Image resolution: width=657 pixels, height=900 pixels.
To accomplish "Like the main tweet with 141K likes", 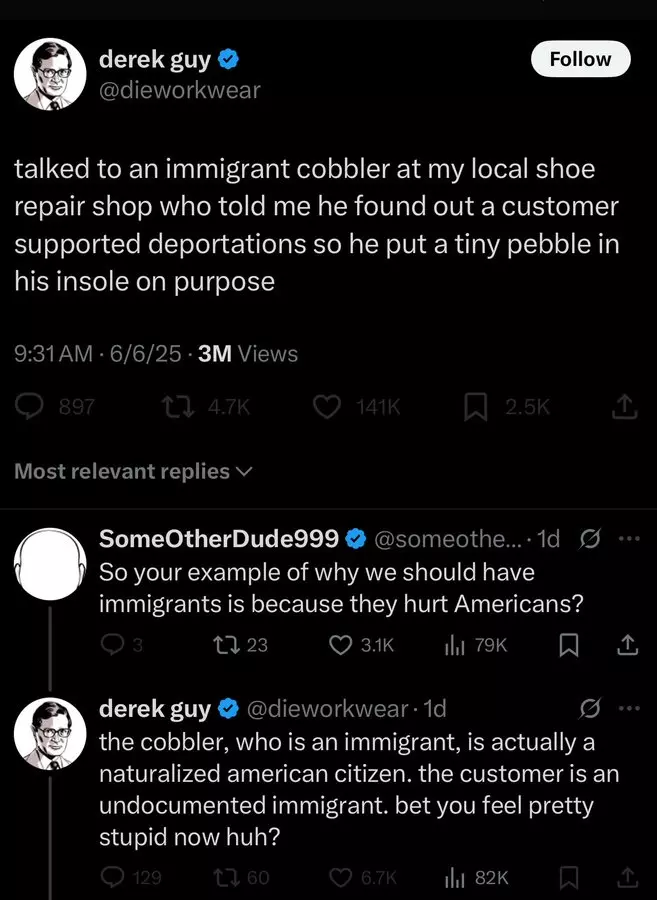I will [326, 408].
